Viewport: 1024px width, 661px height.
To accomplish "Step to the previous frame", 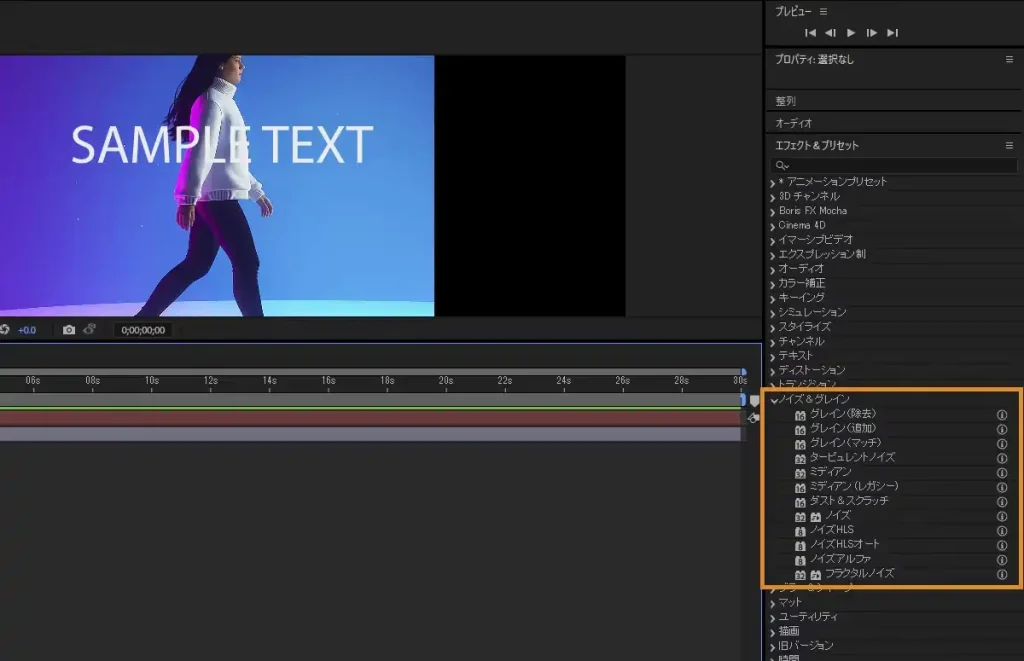I will pos(830,33).
